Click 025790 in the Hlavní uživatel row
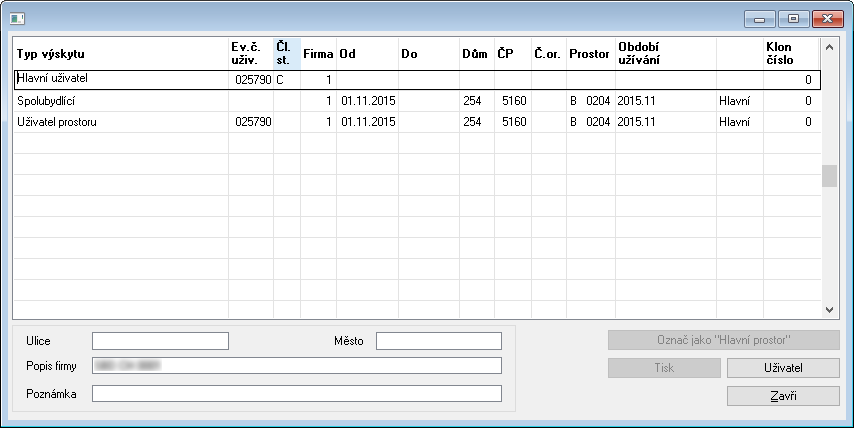 pyautogui.click(x=253, y=80)
